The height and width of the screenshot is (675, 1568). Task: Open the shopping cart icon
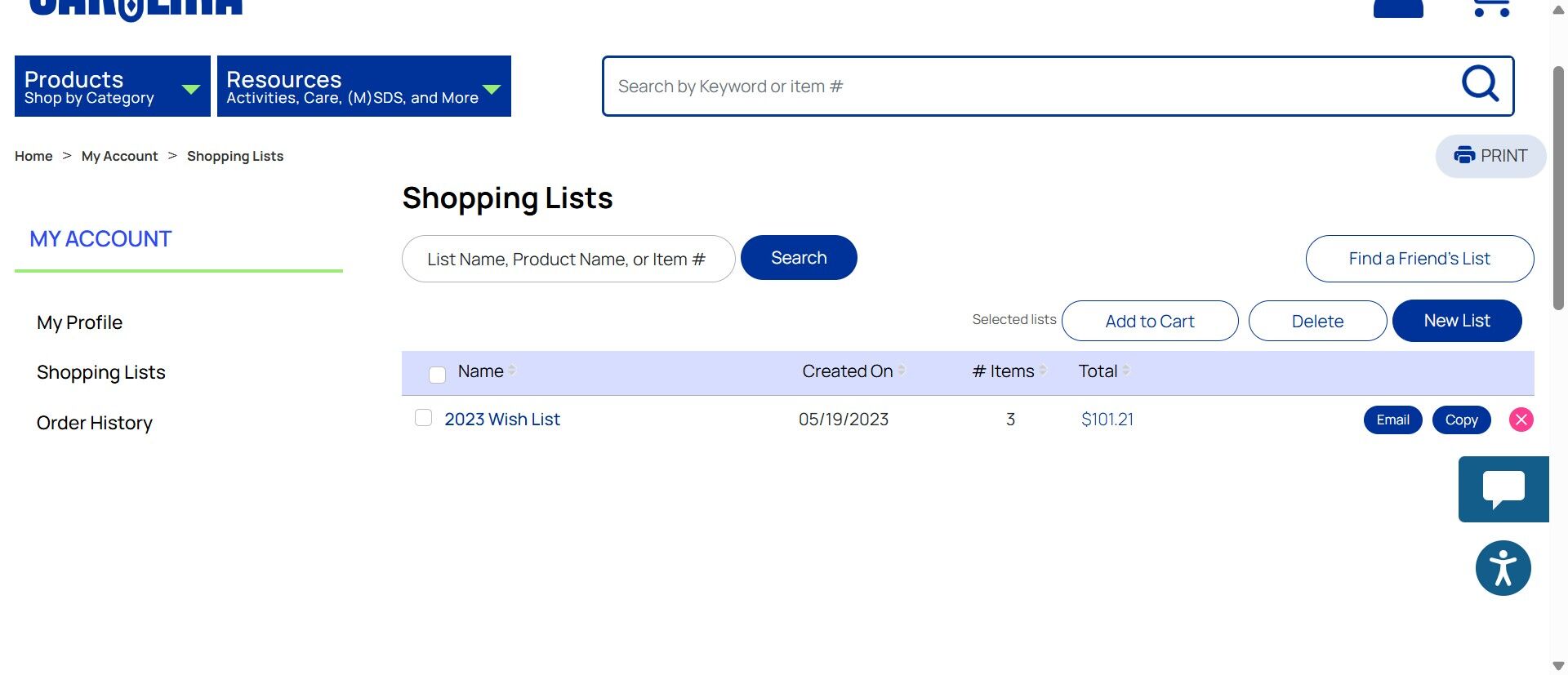pos(1490,8)
